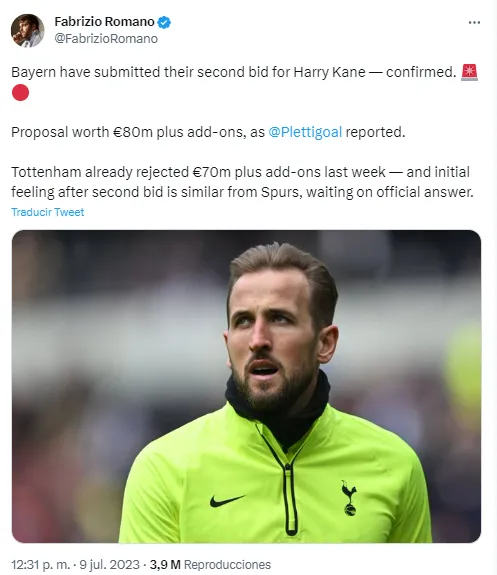Image resolution: width=497 pixels, height=575 pixels.
Task: Click the Traducir Tweet link
Action: [x=48, y=212]
